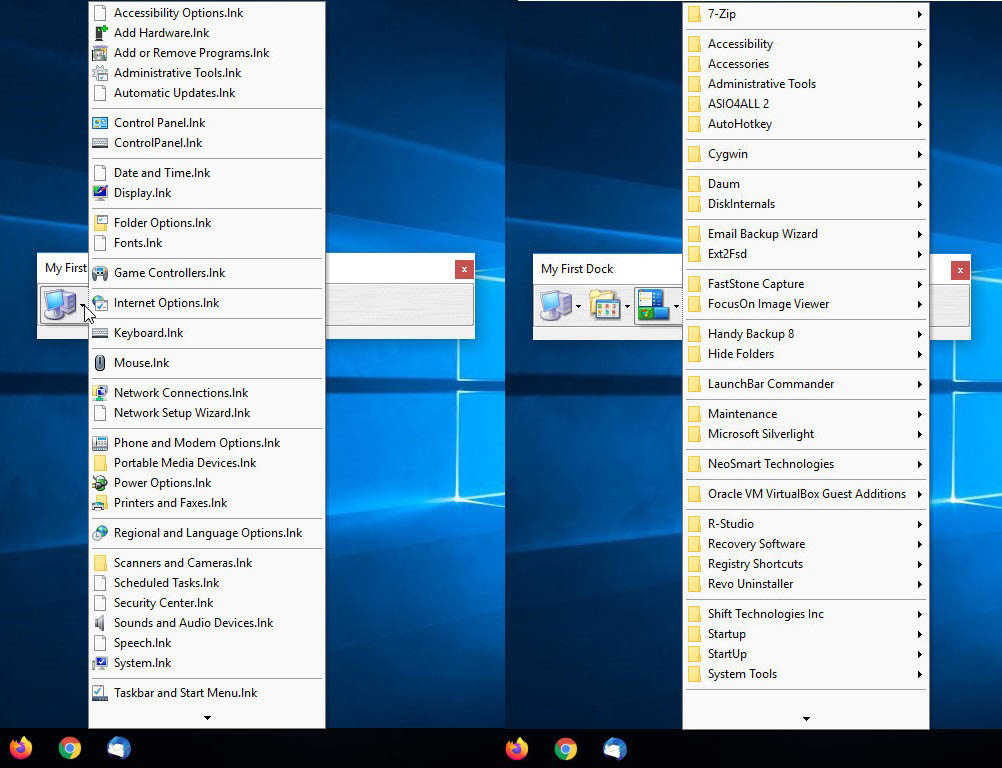Viewport: 1002px width, 768px height.
Task: Click the Sounds and Audio Devices.lnk speaker icon
Action: [100, 623]
